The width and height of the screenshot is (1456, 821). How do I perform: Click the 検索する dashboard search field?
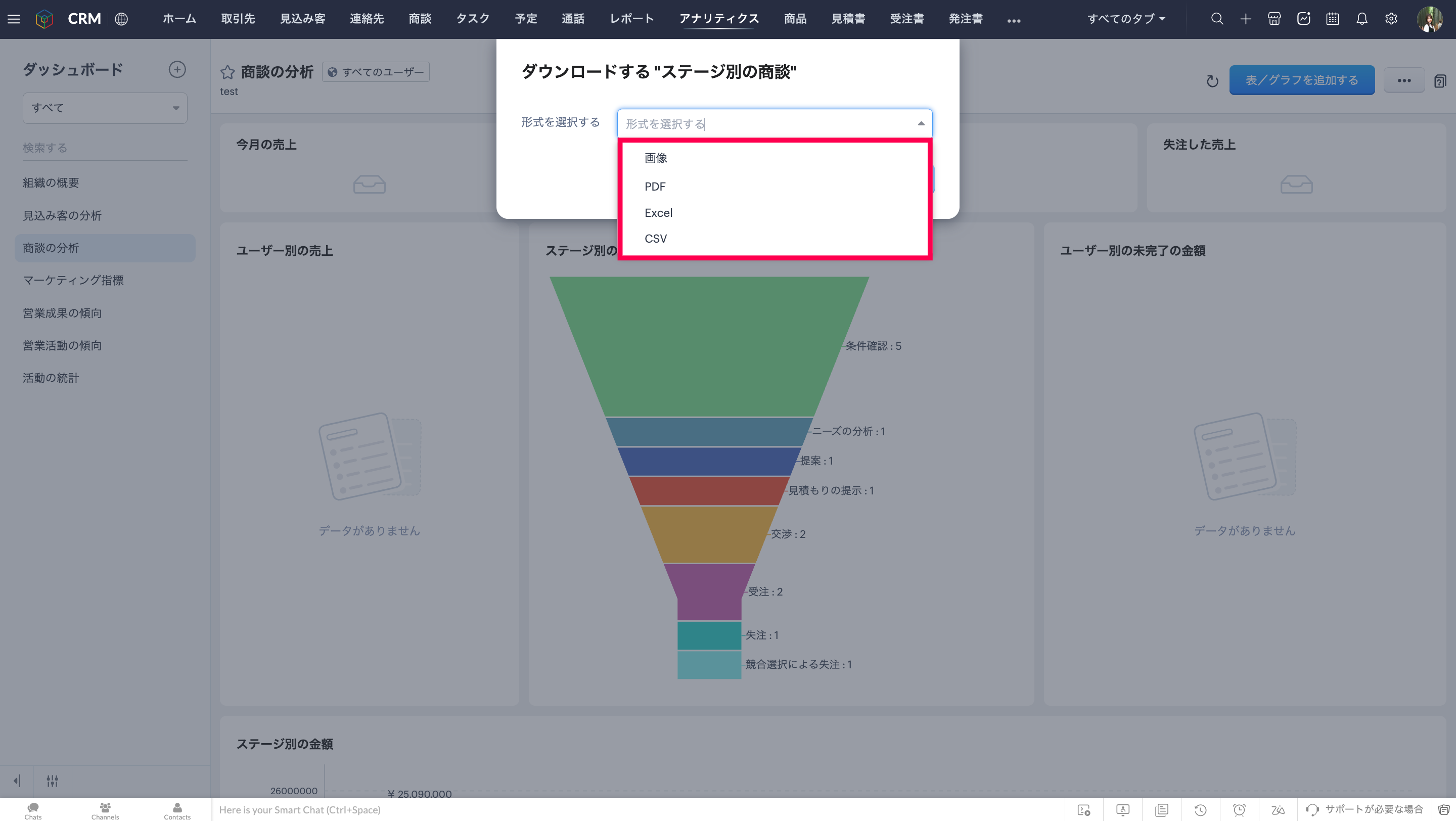[x=105, y=148]
